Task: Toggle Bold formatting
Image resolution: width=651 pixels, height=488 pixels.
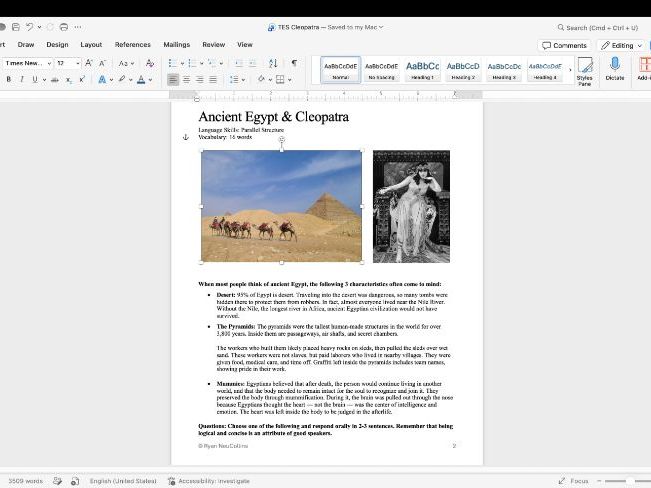Action: pyautogui.click(x=8, y=79)
